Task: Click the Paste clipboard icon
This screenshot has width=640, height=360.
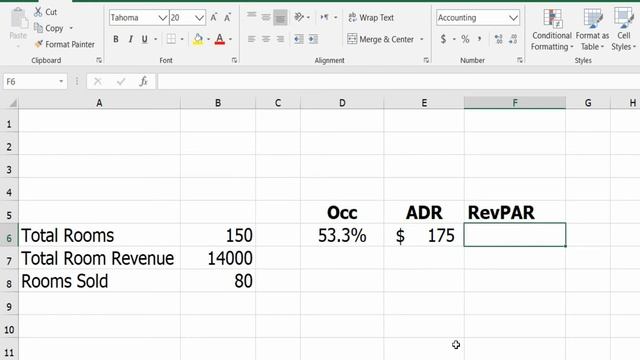Action: [18, 19]
